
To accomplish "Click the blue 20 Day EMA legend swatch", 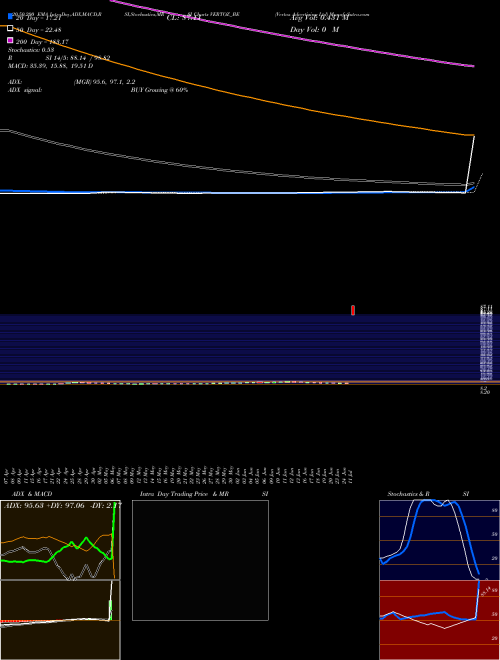I will pyautogui.click(x=10, y=16).
